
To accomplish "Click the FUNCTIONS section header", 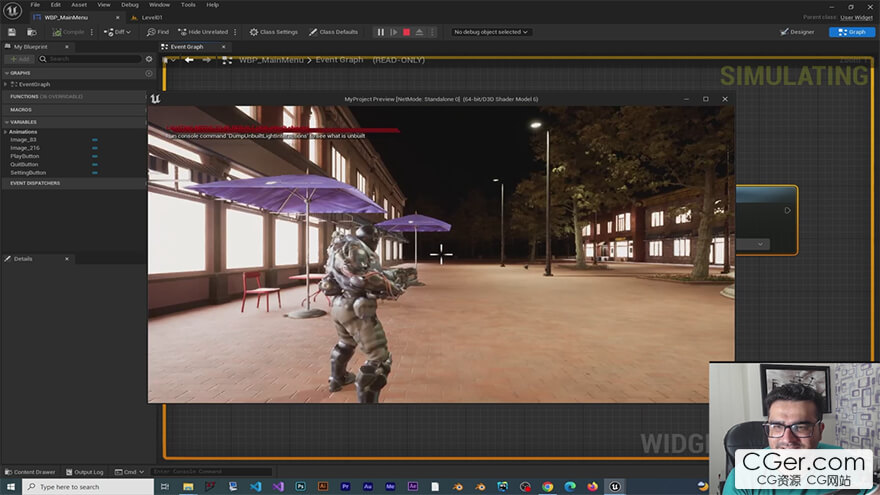I will pyautogui.click(x=73, y=97).
